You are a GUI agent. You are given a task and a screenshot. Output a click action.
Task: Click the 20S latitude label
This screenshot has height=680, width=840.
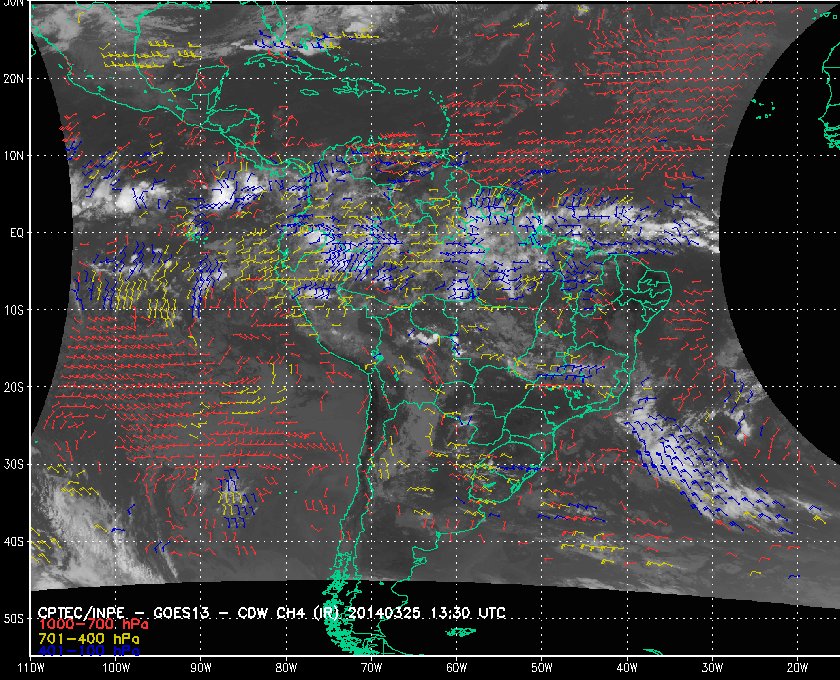(x=14, y=387)
